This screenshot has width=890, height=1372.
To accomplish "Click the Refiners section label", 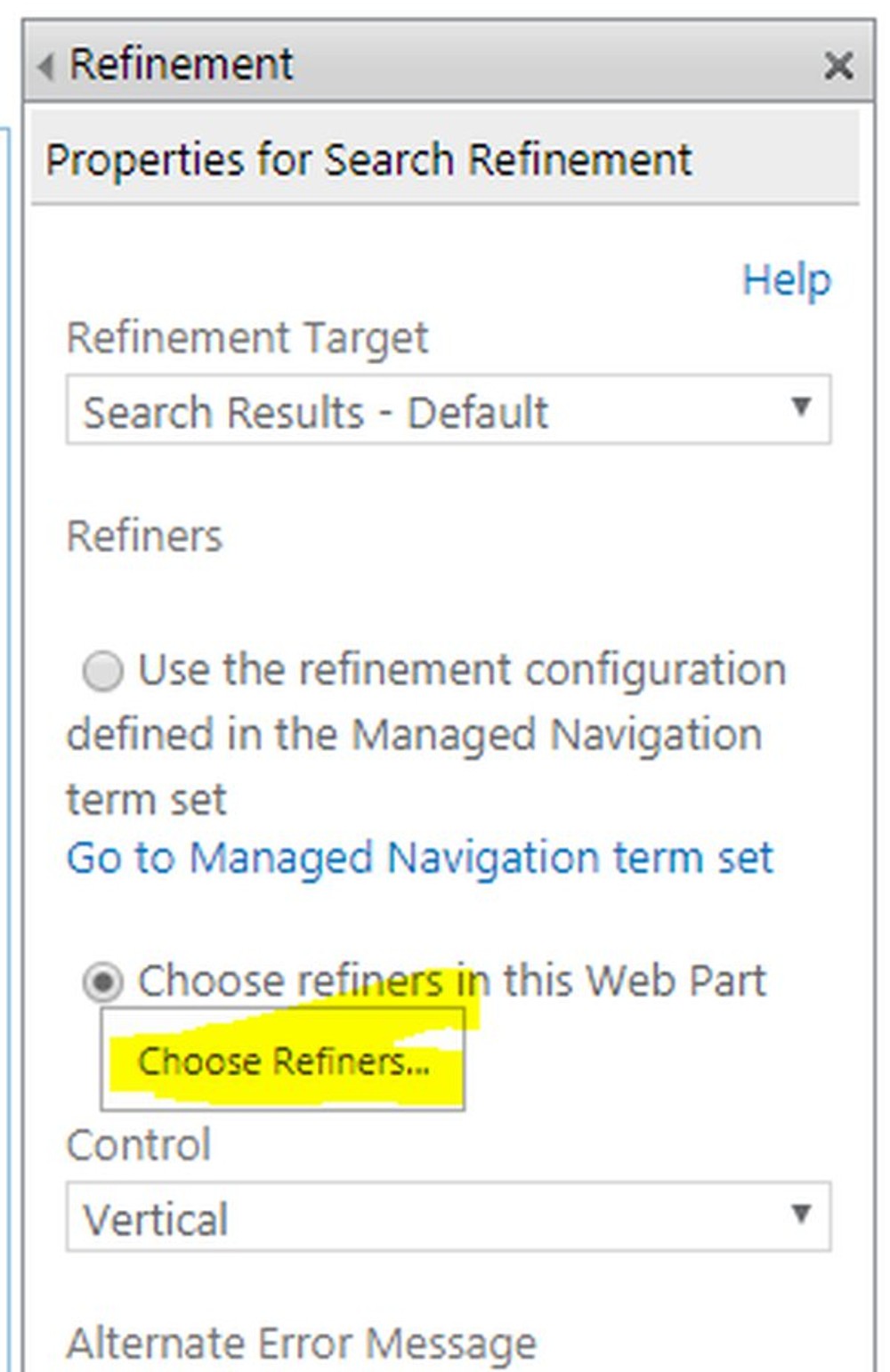I will [145, 534].
